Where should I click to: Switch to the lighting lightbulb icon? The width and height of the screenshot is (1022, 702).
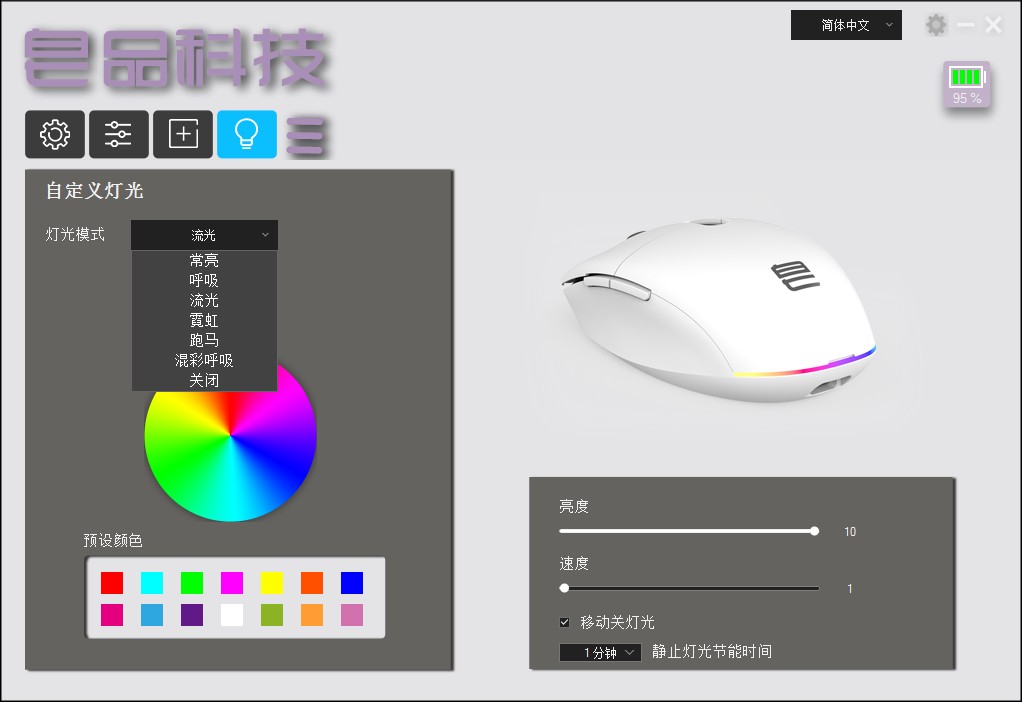coord(247,134)
